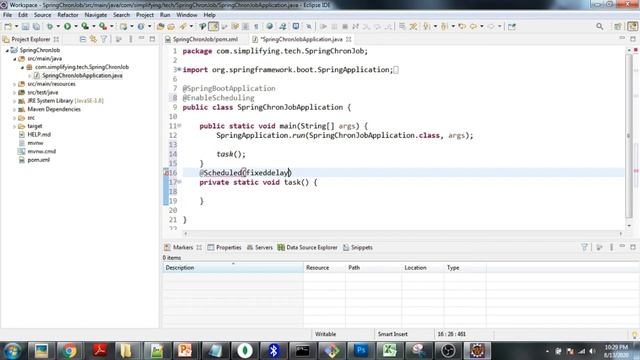Click the Last Edit Location icon
The height and width of the screenshot is (360, 640).
pos(462,27)
